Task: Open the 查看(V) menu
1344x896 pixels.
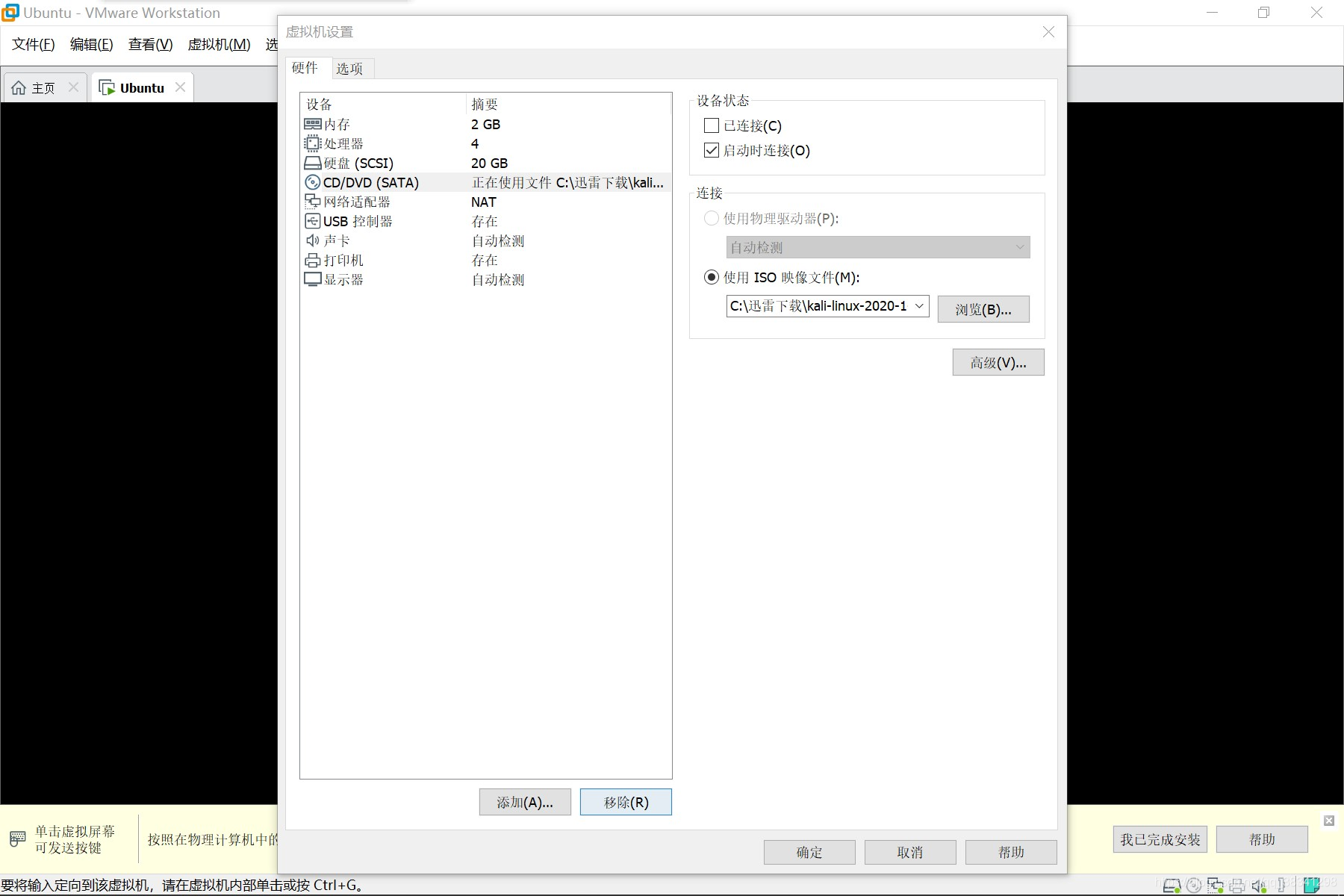Action: pos(150,44)
